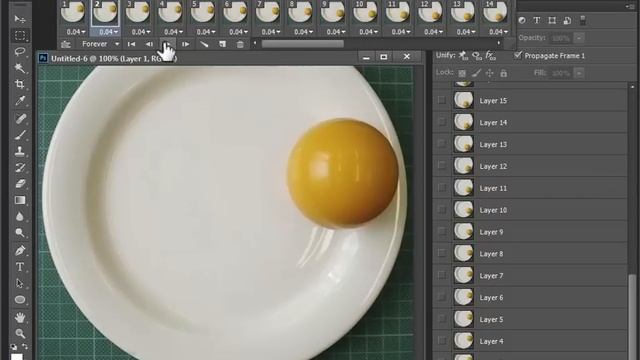Select the Horizontal Type tool
Image resolution: width=640 pixels, height=360 pixels.
(x=20, y=267)
